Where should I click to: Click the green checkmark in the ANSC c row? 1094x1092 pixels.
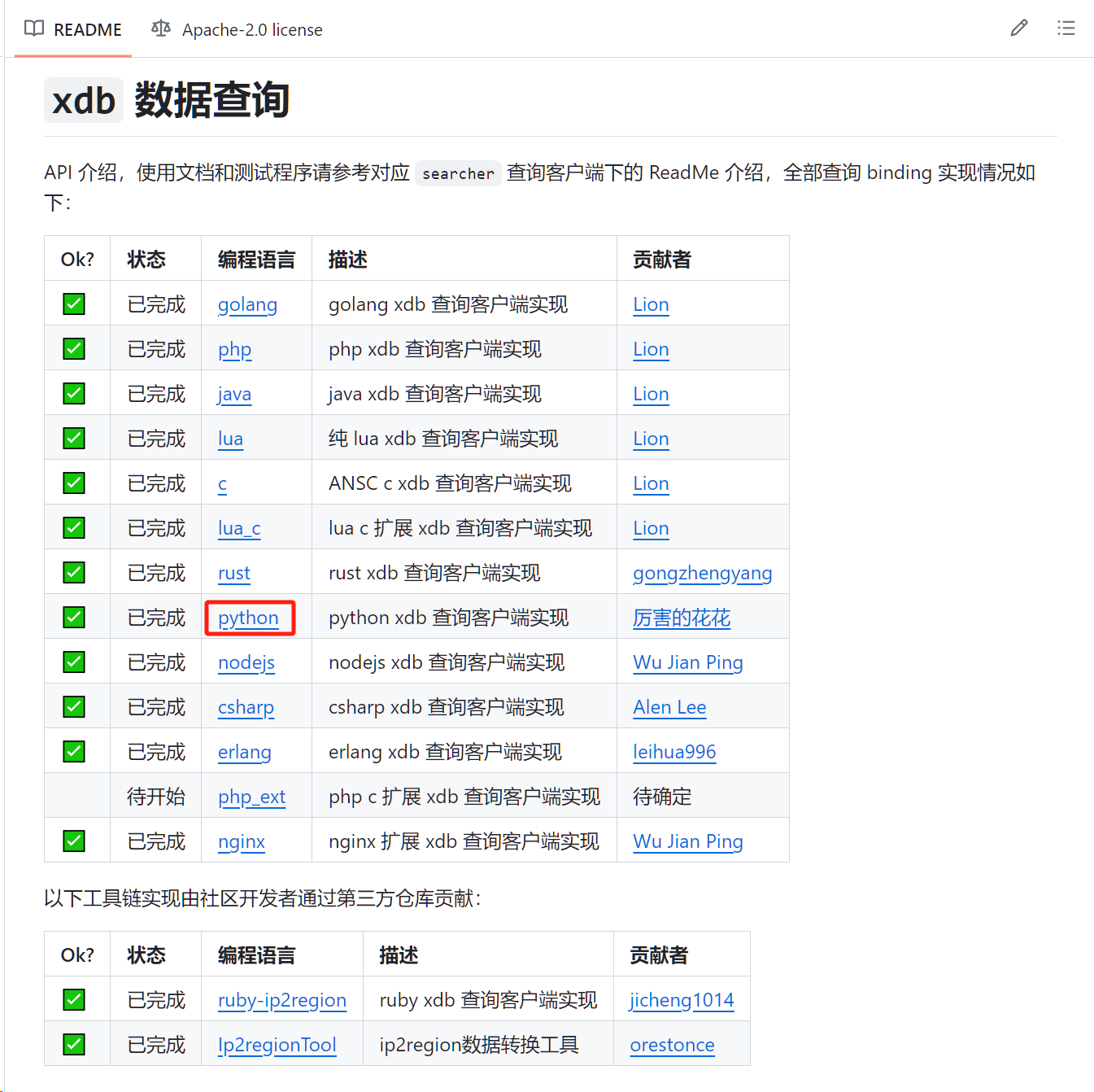74,483
